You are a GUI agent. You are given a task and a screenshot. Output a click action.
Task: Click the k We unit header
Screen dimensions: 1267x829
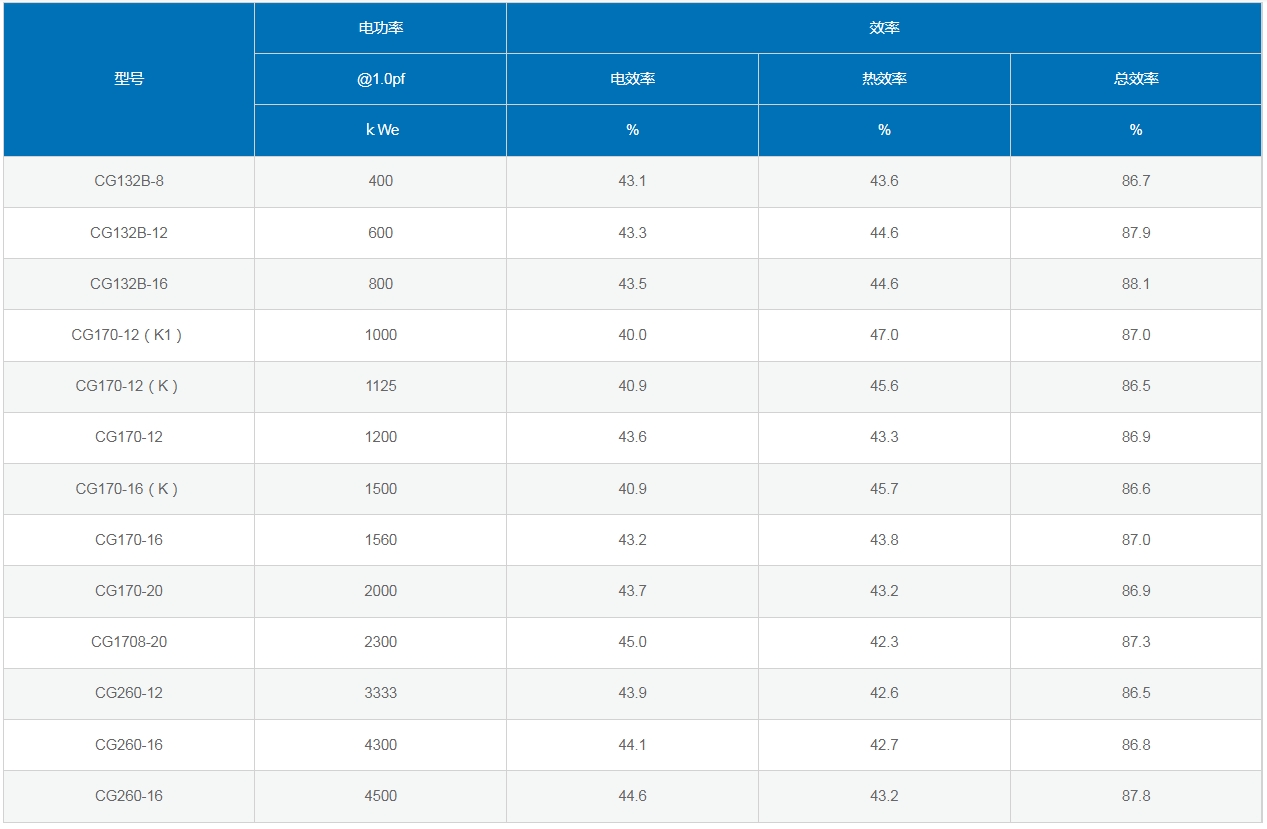[x=380, y=130]
